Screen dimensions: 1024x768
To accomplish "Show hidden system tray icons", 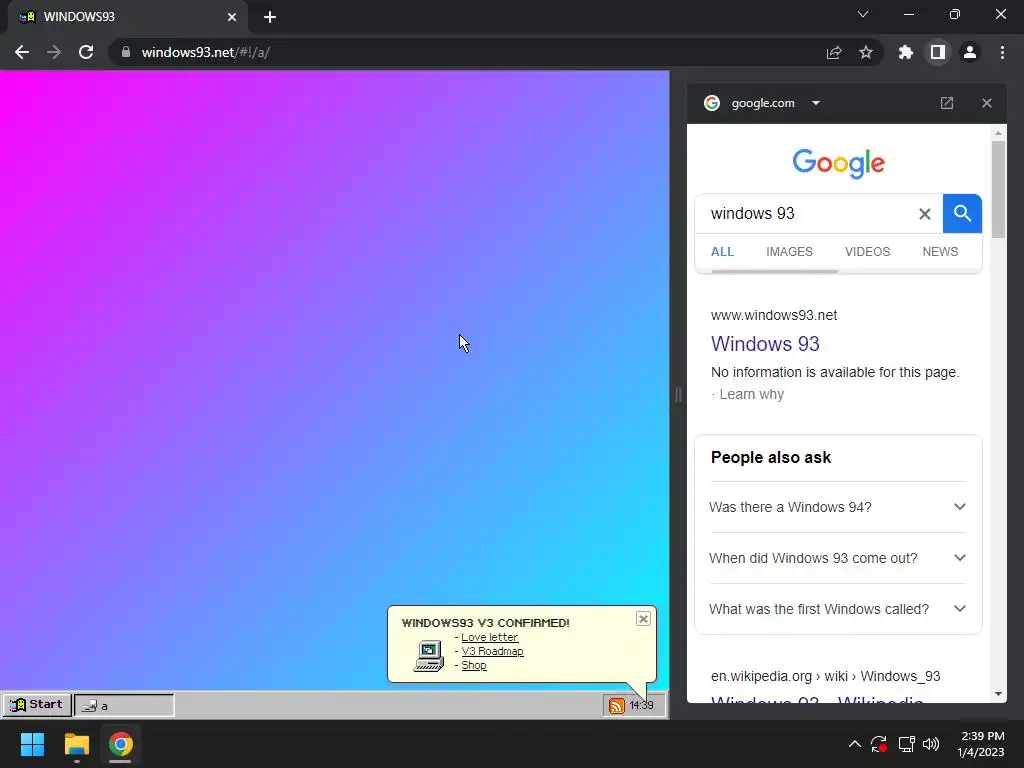I will 854,744.
